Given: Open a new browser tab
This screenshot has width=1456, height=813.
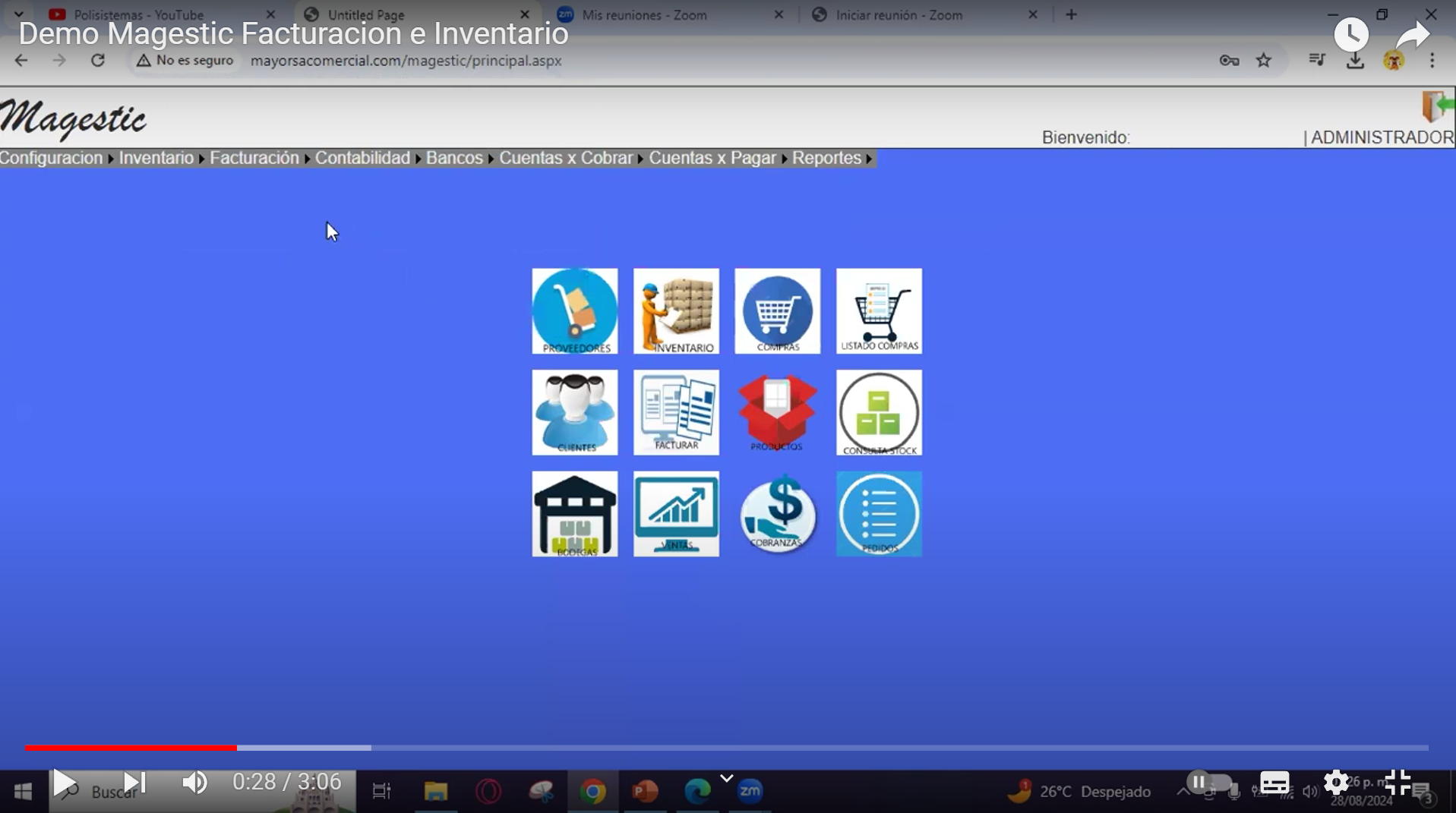Looking at the screenshot, I should (1071, 14).
